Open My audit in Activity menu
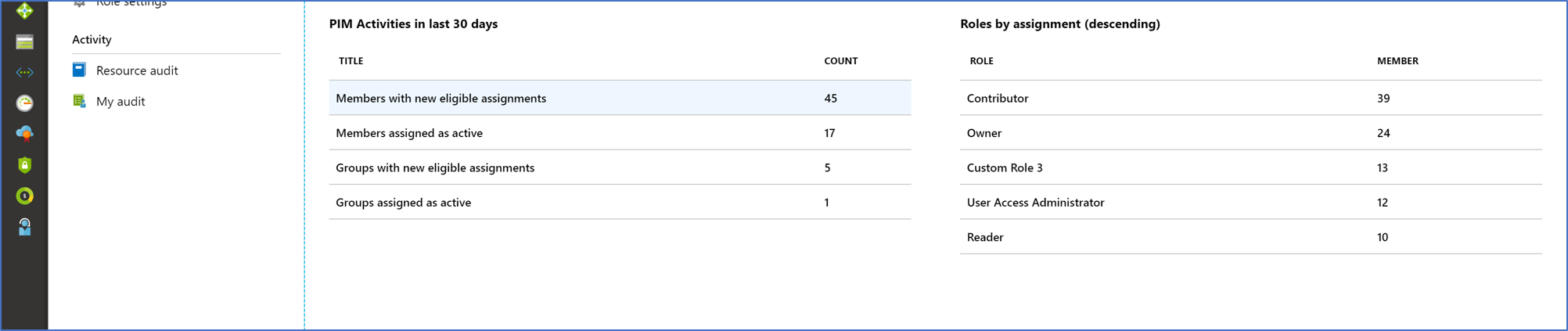The width and height of the screenshot is (1568, 331). point(120,102)
